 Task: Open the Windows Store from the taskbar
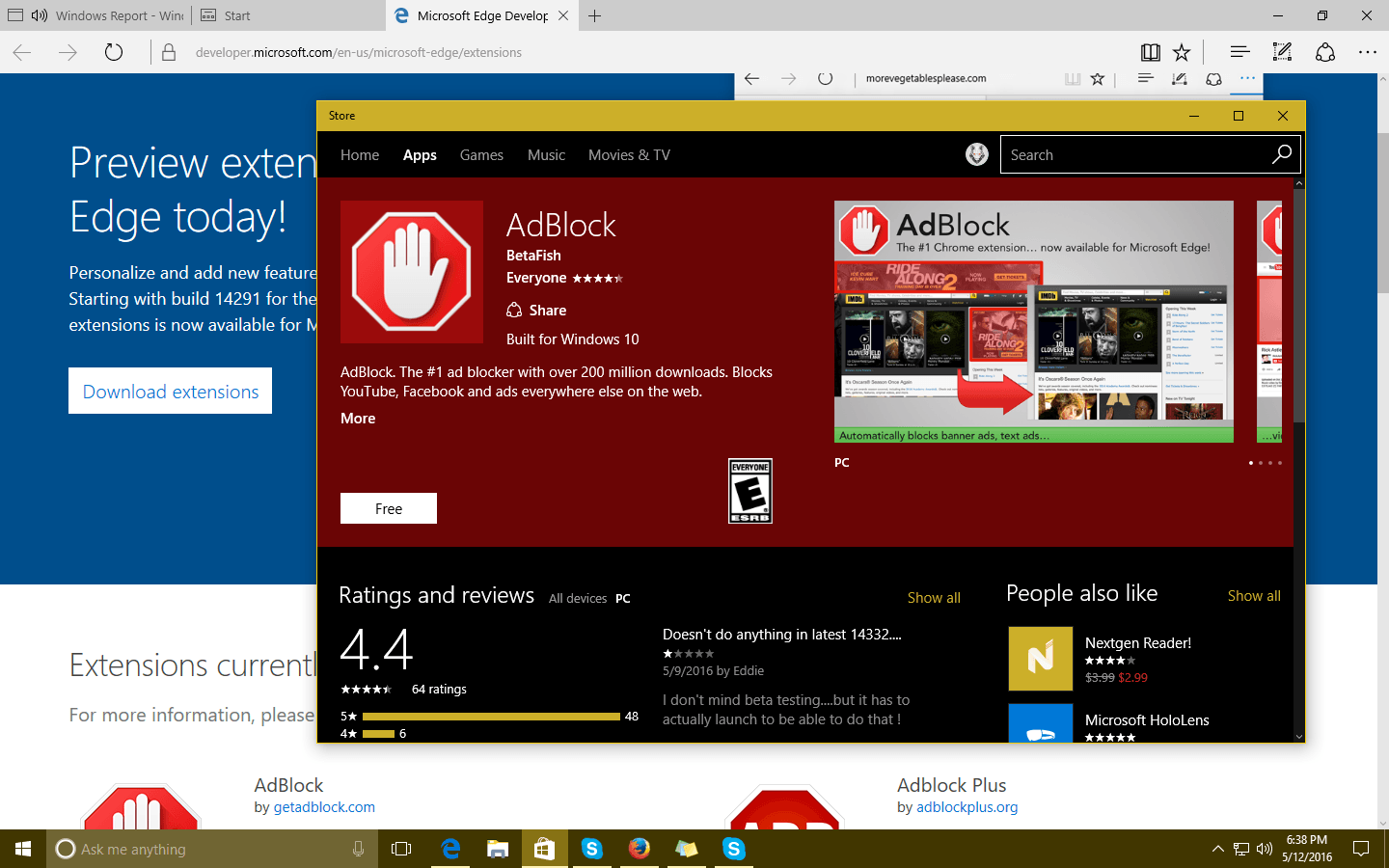click(x=544, y=849)
